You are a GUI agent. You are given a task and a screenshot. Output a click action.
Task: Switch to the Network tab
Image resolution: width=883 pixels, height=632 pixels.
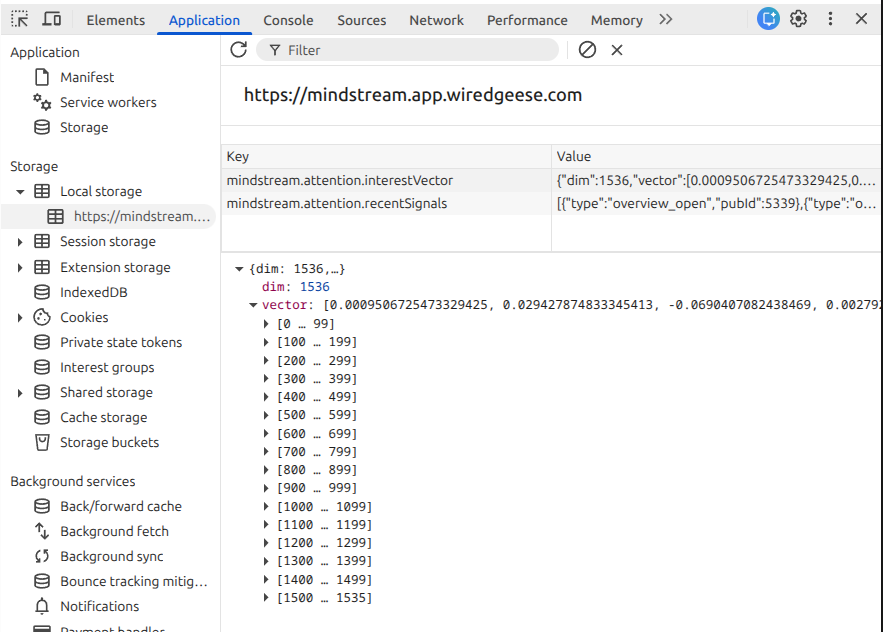pos(436,20)
